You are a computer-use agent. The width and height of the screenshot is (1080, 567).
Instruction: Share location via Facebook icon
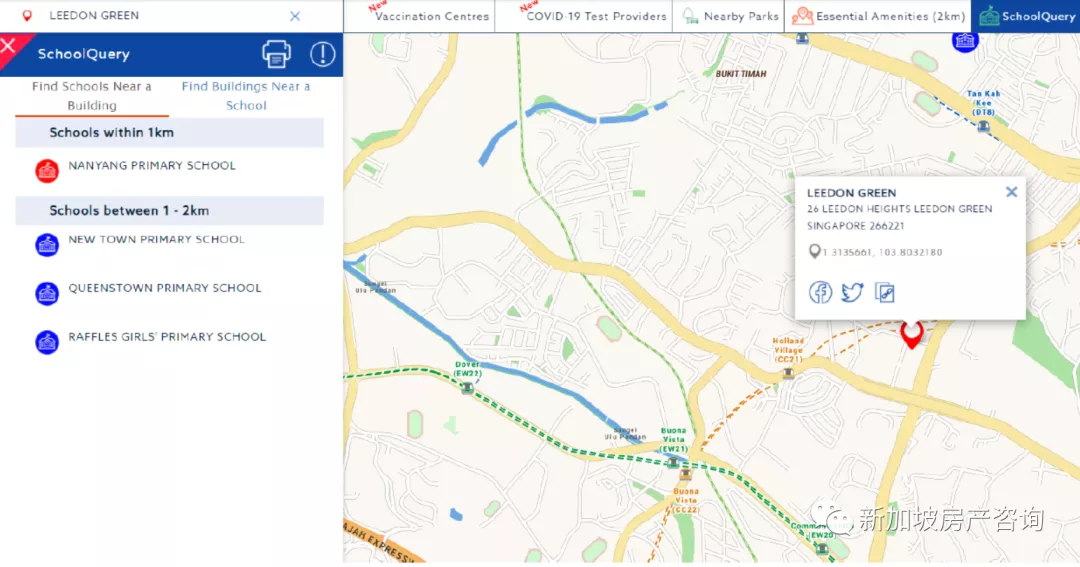[x=820, y=292]
